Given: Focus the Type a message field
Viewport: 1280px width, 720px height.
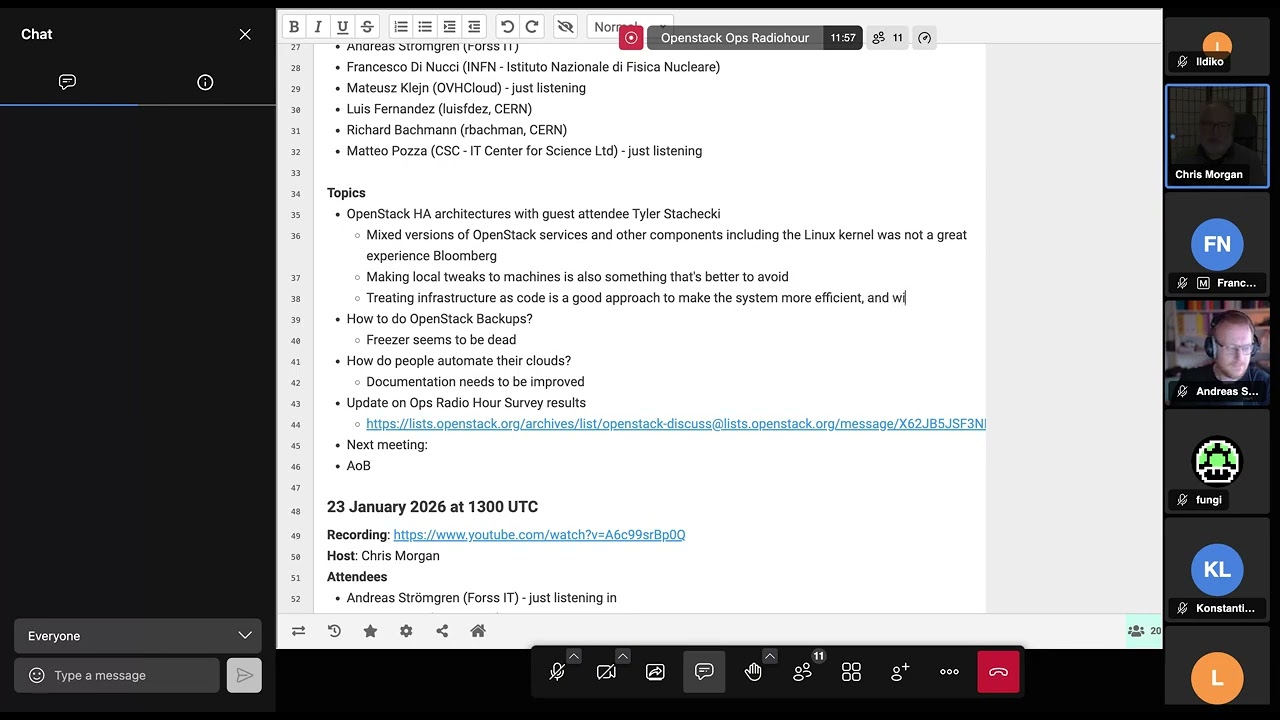Looking at the screenshot, I should (x=117, y=675).
